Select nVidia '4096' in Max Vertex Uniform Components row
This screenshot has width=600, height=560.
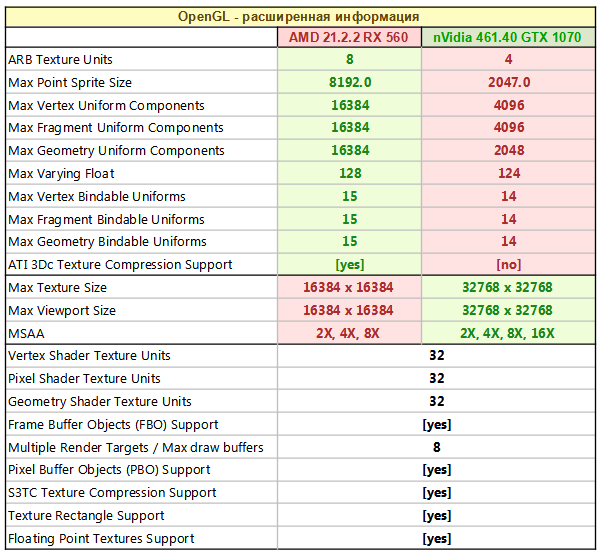508,105
